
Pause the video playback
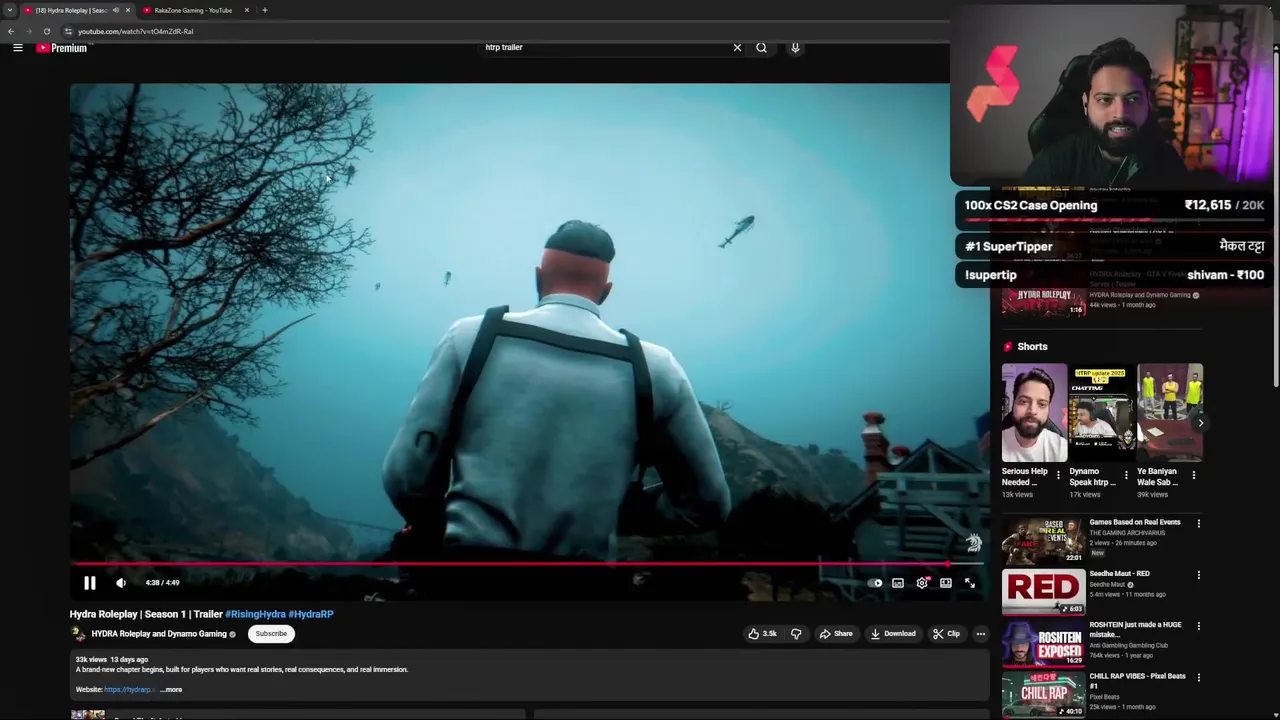click(x=90, y=583)
